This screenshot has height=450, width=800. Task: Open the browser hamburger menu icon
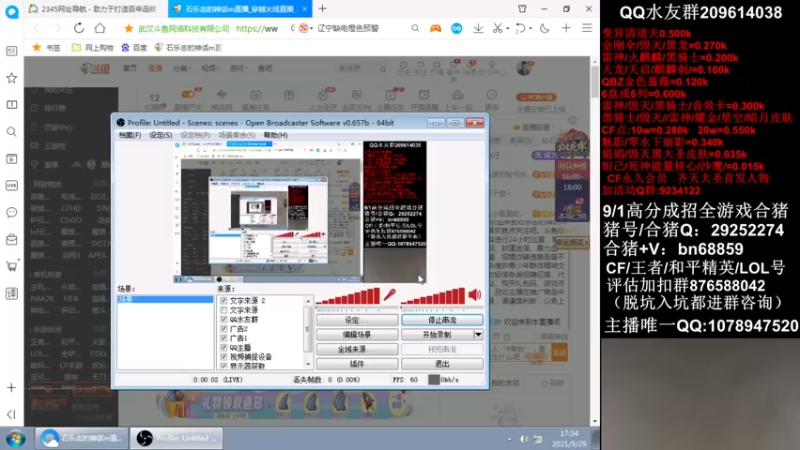click(x=587, y=28)
